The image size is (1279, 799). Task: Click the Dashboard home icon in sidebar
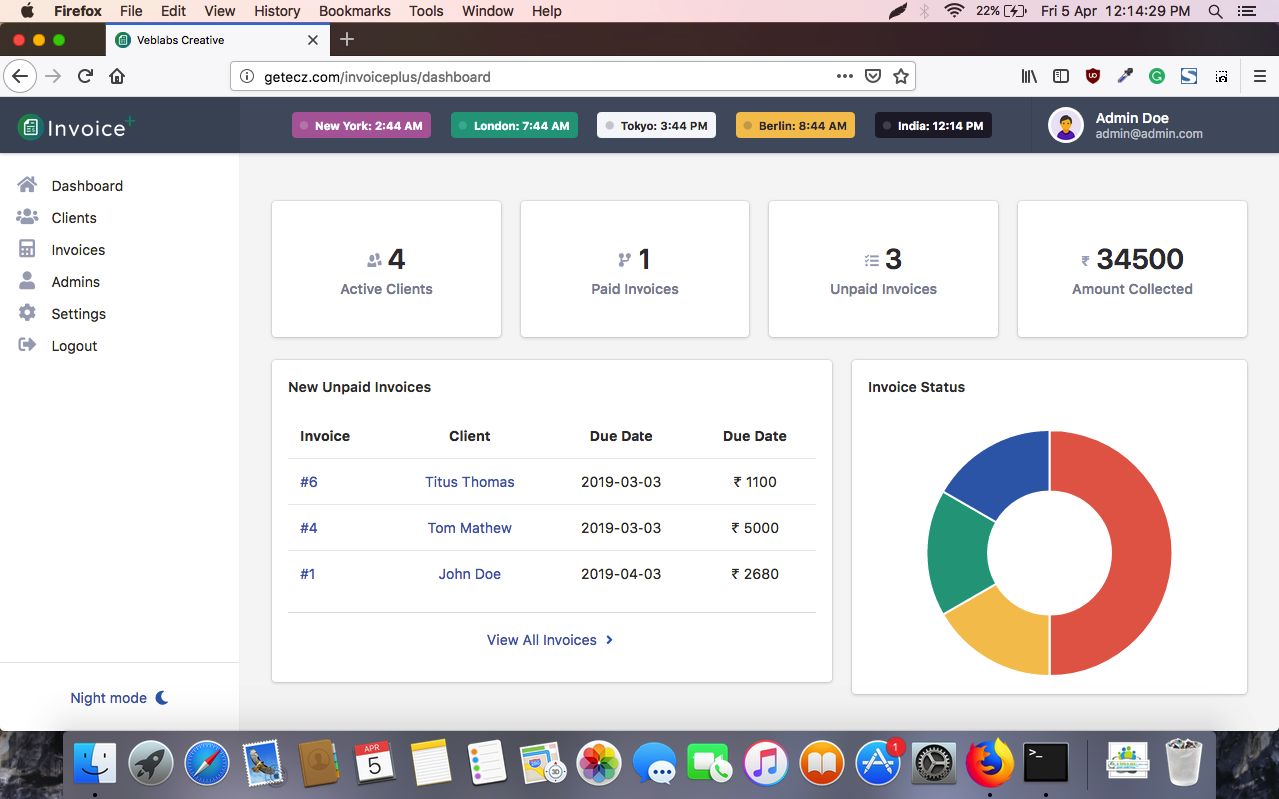(x=27, y=185)
